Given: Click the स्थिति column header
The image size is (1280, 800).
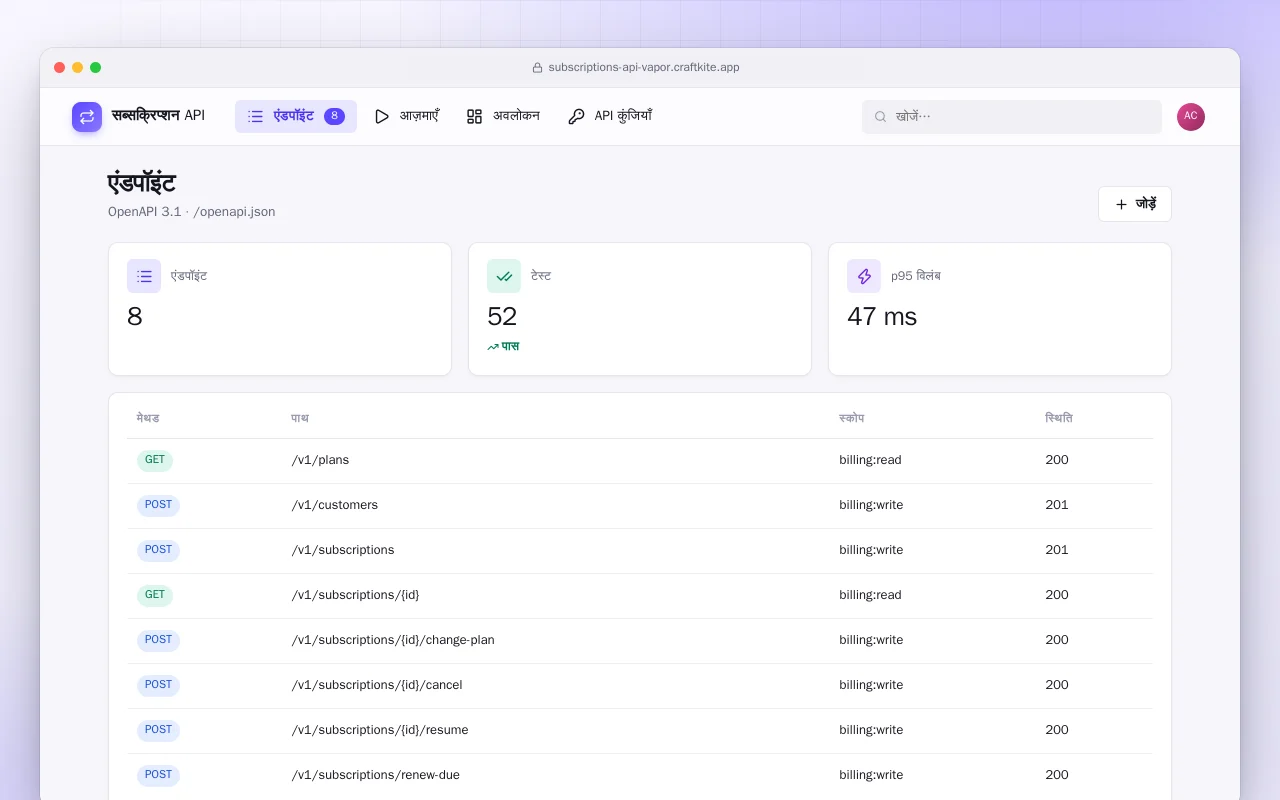Looking at the screenshot, I should tap(1059, 418).
